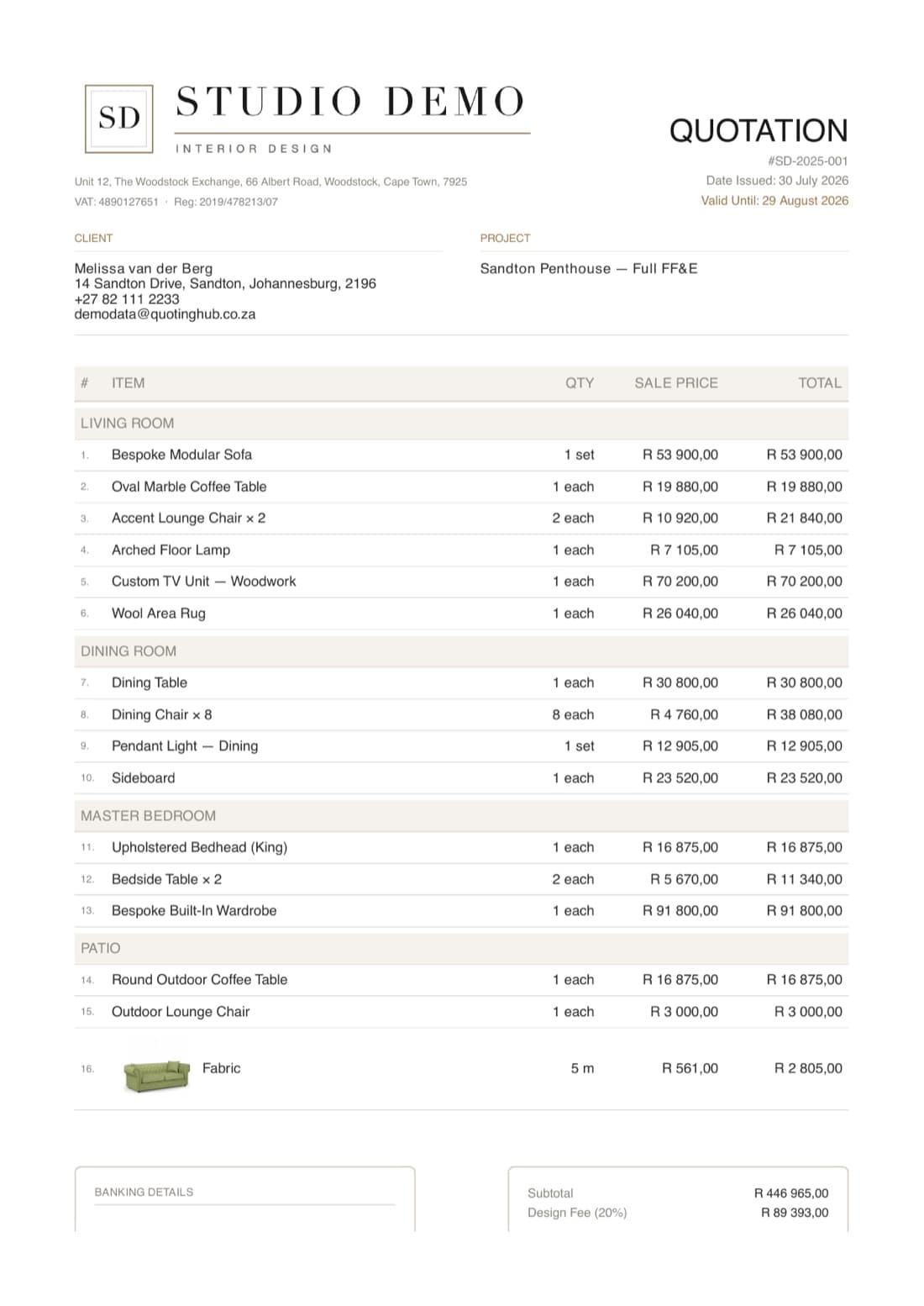Click the STUDIO DEMO heading

[x=350, y=102]
